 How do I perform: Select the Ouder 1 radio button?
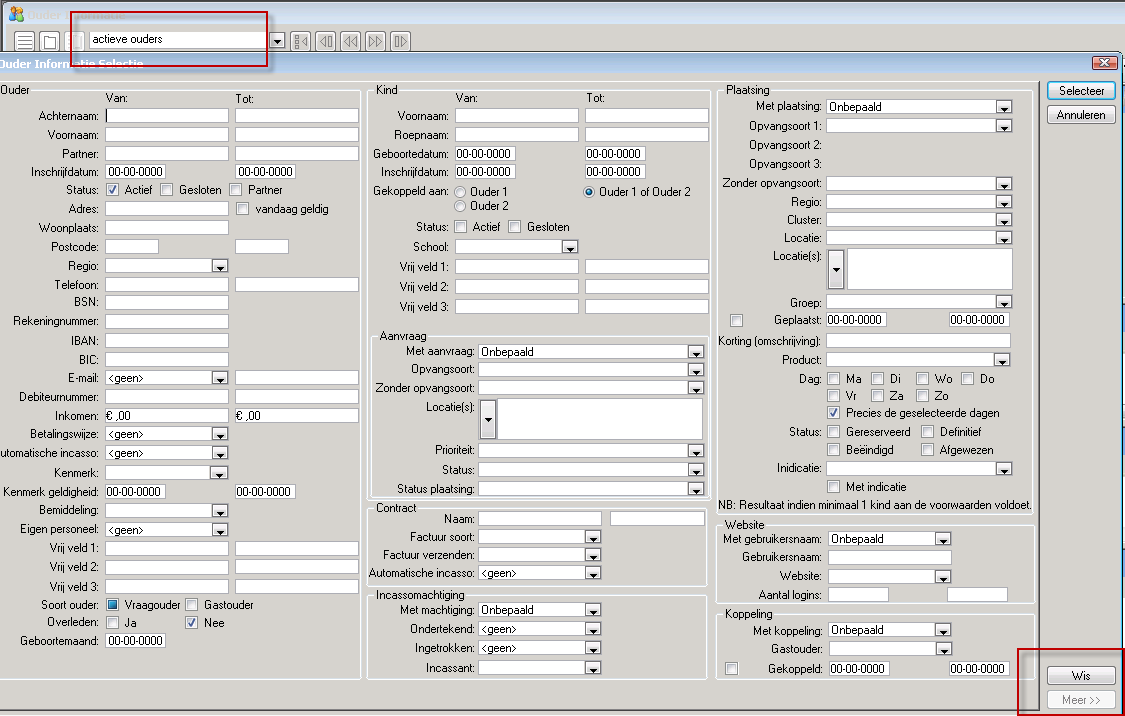pyautogui.click(x=461, y=192)
